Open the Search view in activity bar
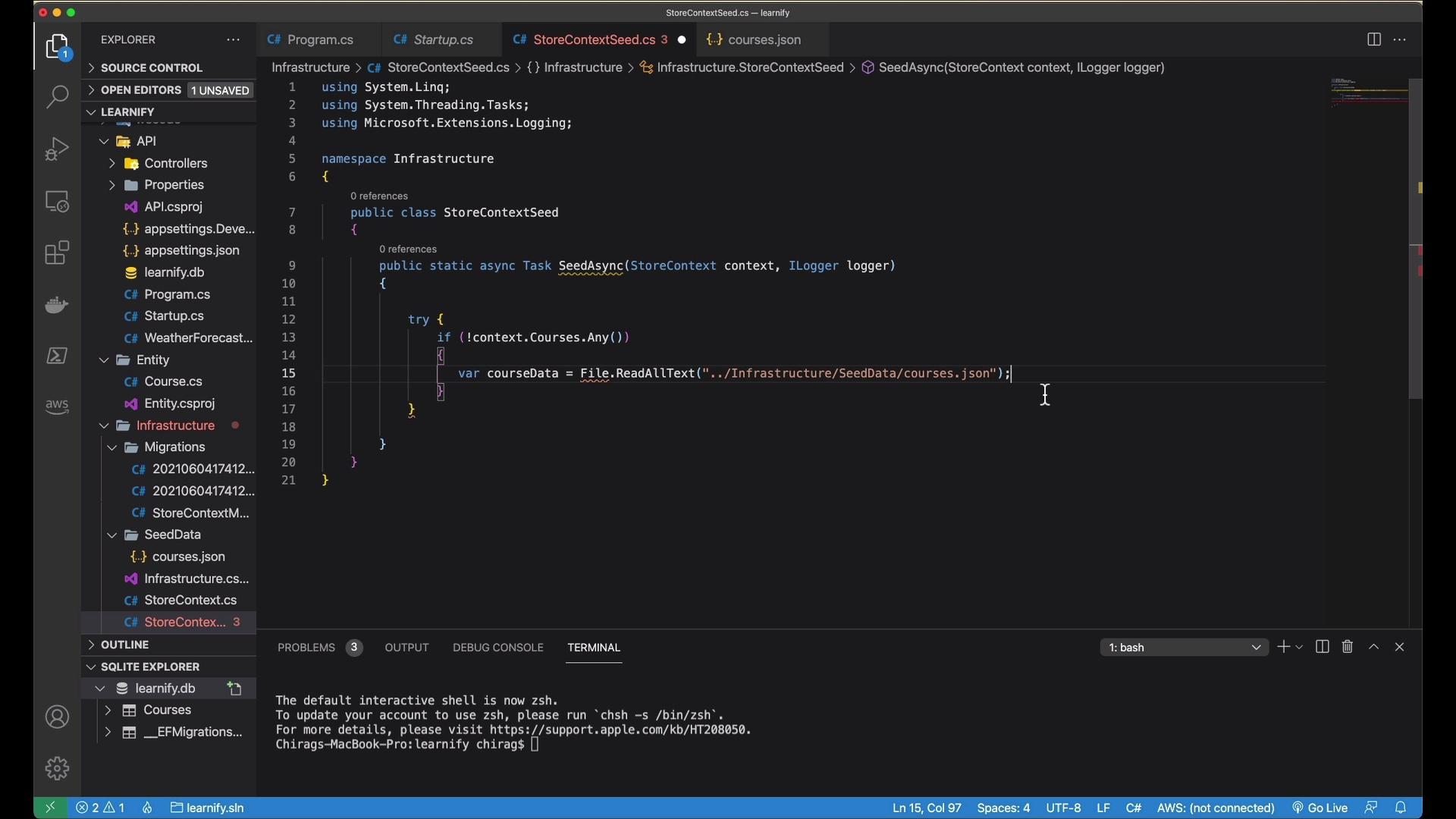The image size is (1456, 819). tap(58, 97)
